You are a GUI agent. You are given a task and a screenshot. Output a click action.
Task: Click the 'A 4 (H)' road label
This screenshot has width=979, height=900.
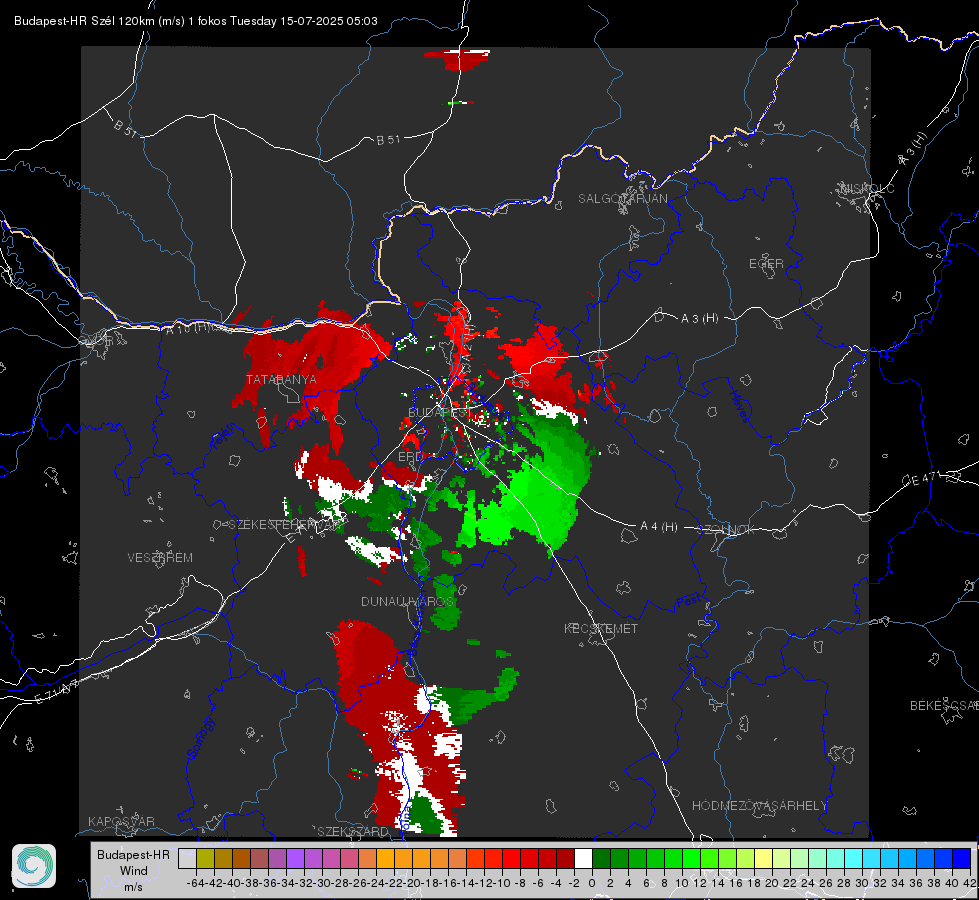pos(659,527)
